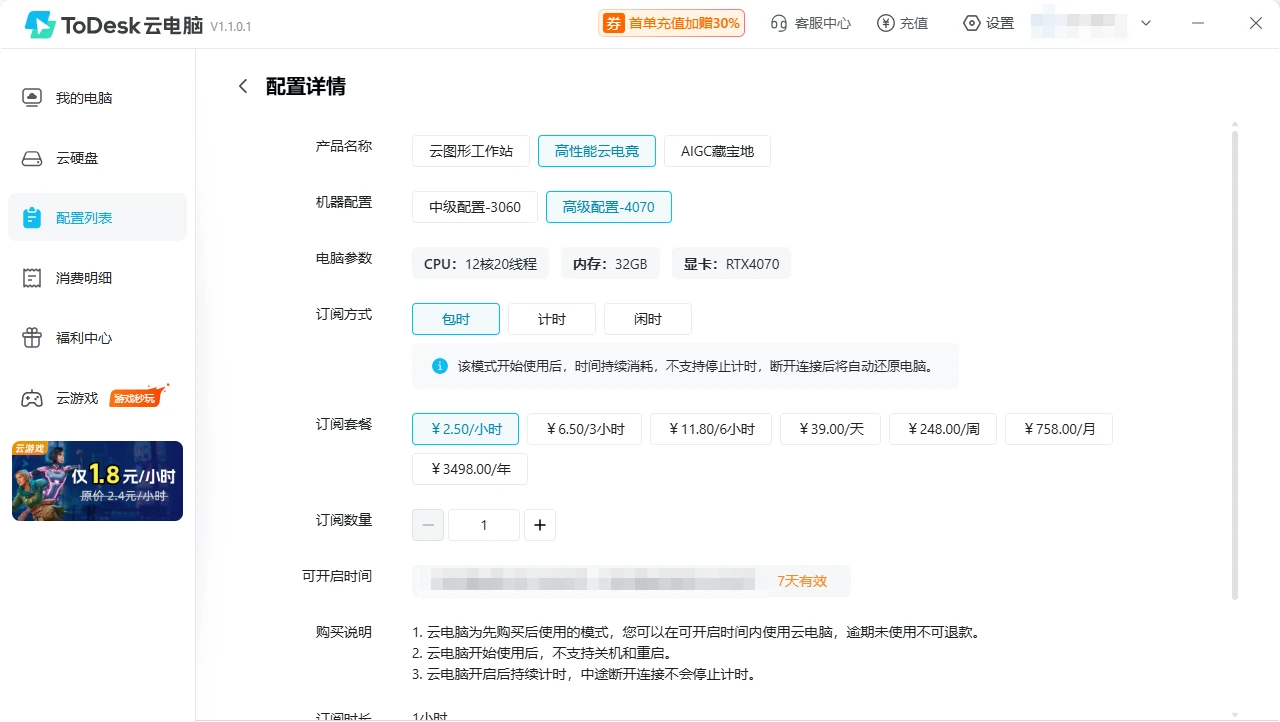Open 福利中心 sidebar item

point(97,338)
